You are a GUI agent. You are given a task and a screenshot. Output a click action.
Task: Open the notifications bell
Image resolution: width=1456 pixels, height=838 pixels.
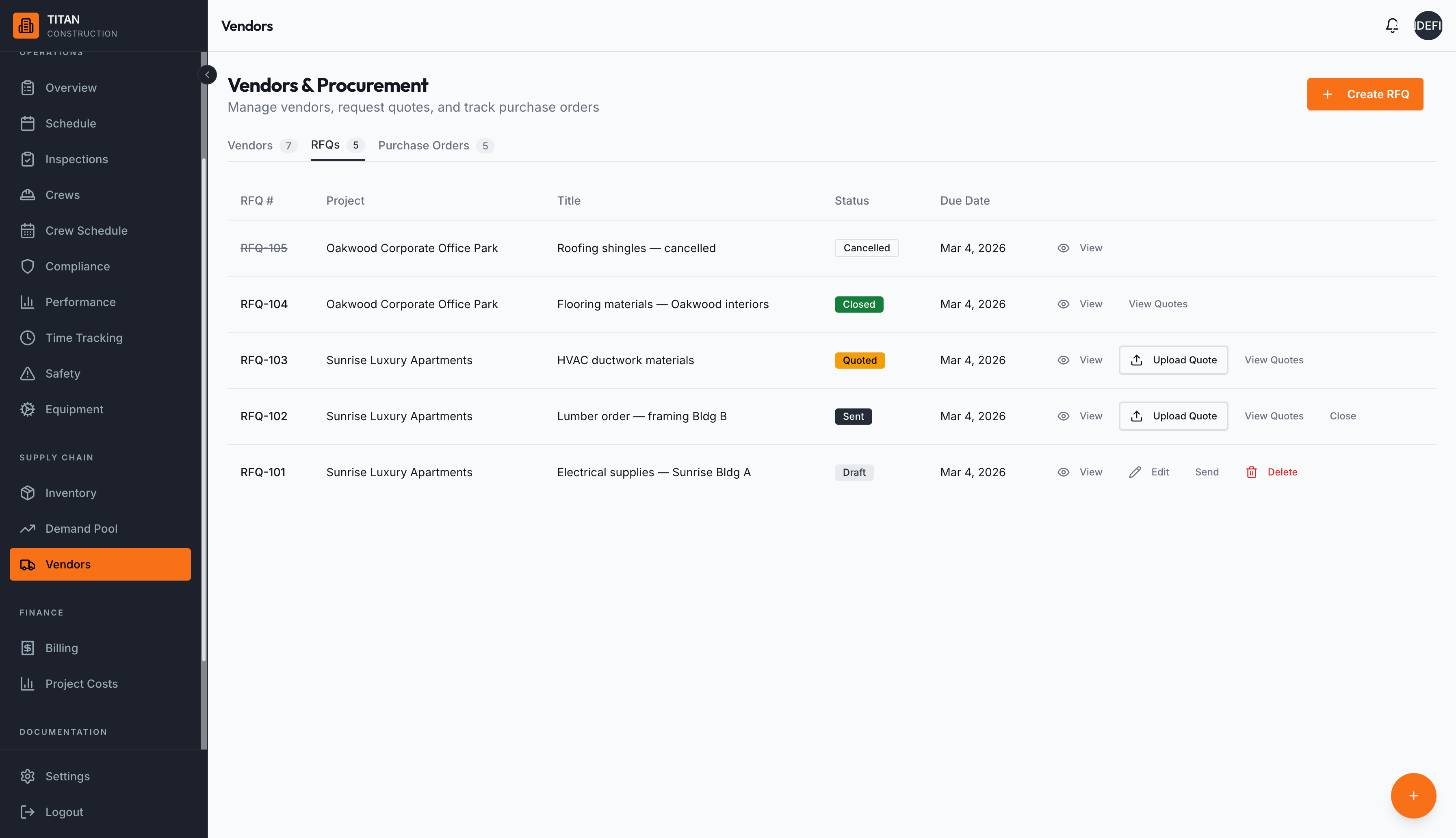point(1391,26)
